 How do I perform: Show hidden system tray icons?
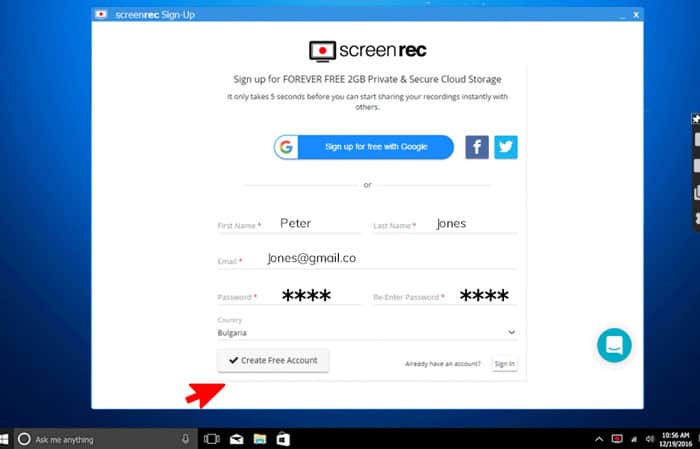click(x=599, y=439)
